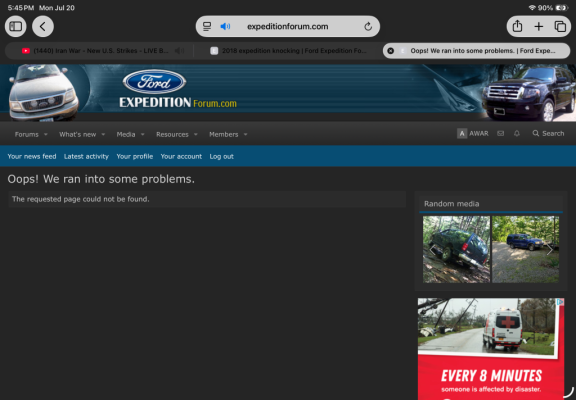Close the 'Oops! We ran into some problems' tab

point(390,51)
